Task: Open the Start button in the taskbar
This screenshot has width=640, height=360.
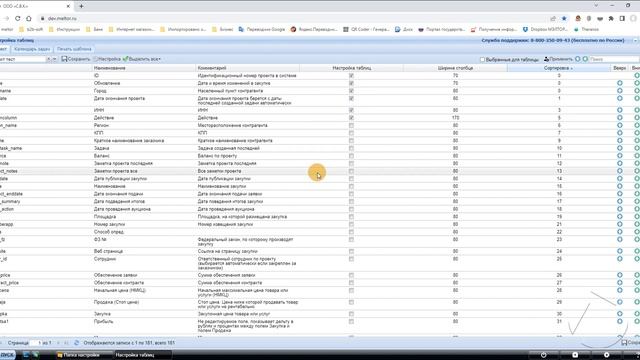Action: (7, 355)
